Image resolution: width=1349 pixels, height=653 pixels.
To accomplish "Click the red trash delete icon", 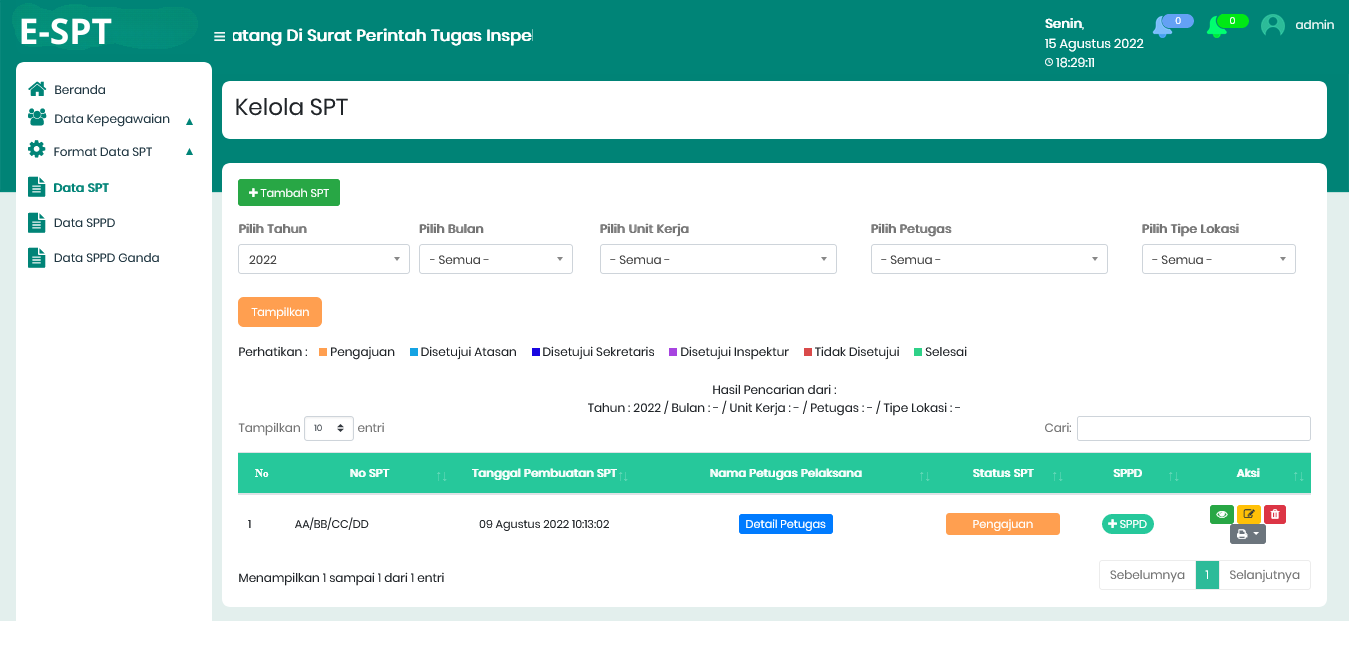I will (1274, 514).
